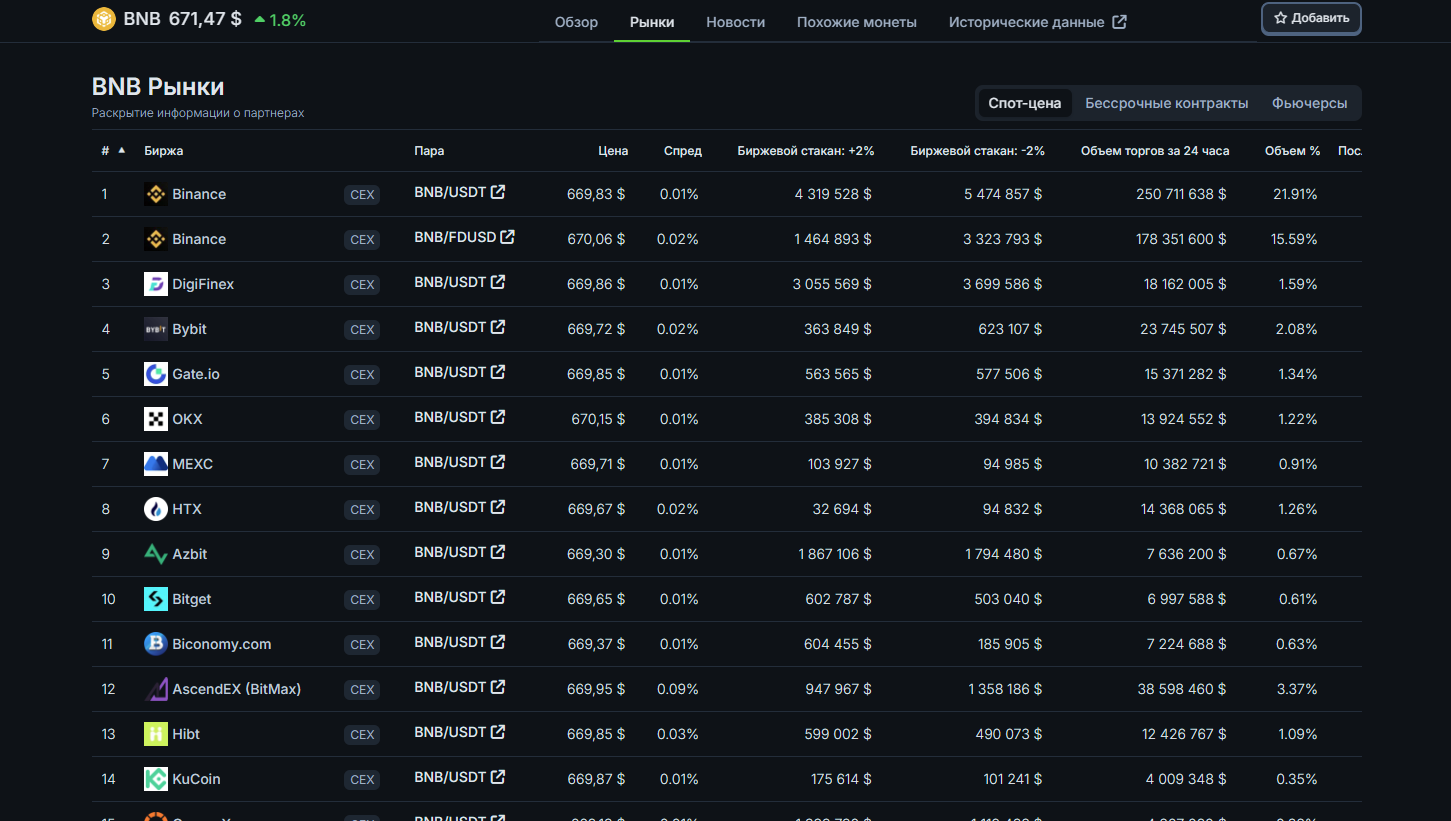This screenshot has height=821, width=1451.
Task: Click the MEXC exchange logo
Action: pos(155,464)
